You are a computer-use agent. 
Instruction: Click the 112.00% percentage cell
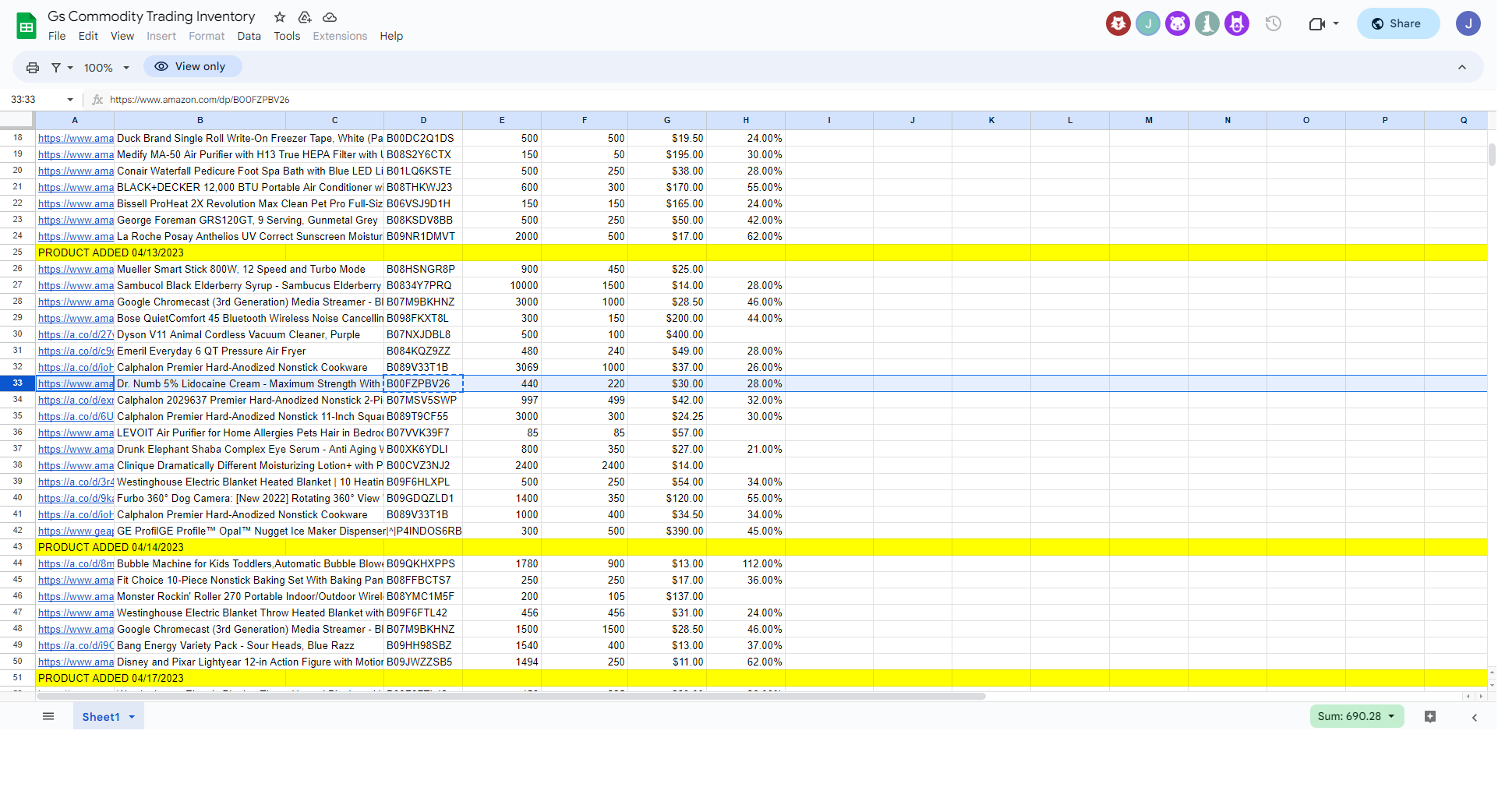tap(746, 563)
